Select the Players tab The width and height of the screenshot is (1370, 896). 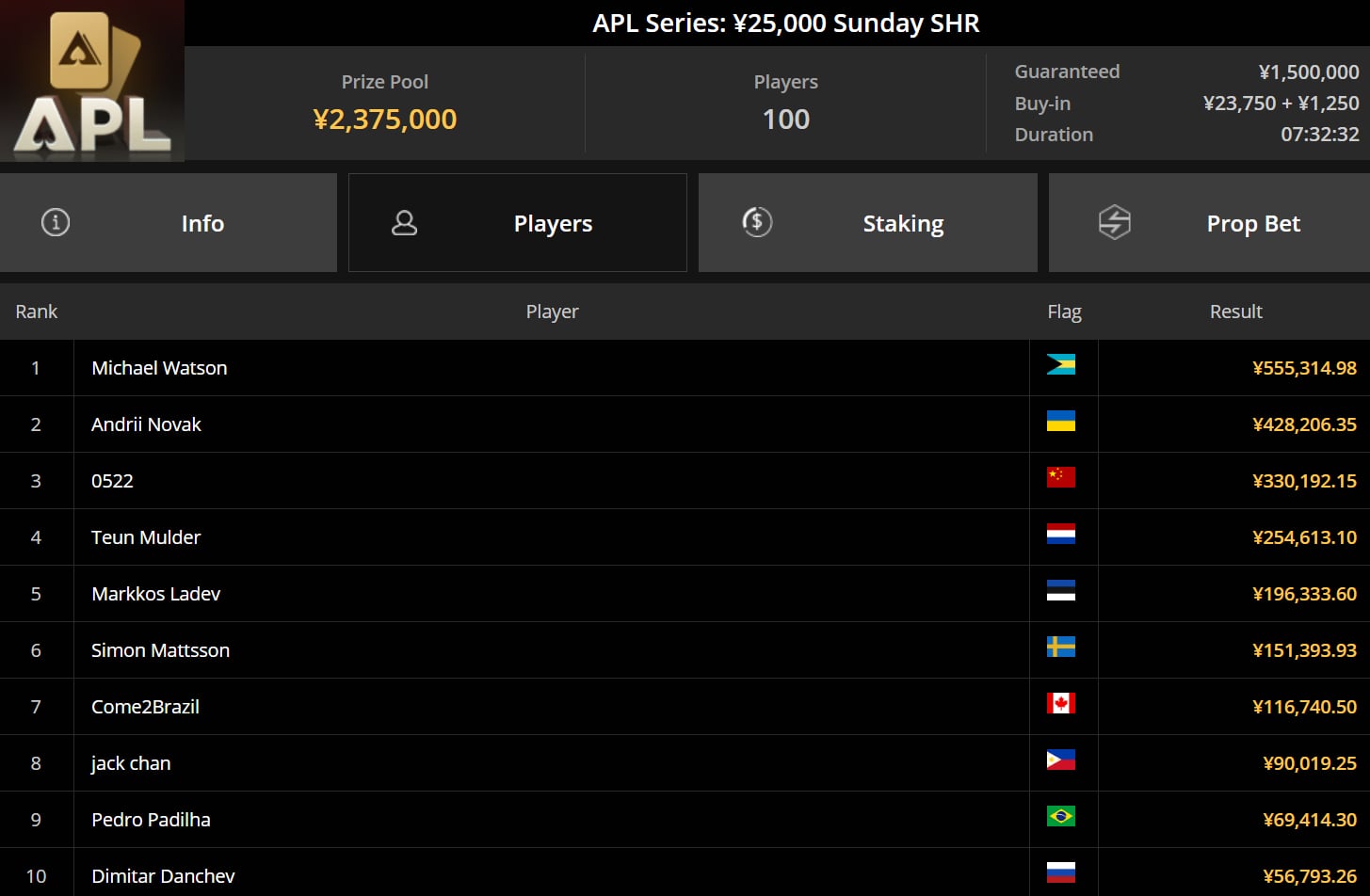point(518,223)
